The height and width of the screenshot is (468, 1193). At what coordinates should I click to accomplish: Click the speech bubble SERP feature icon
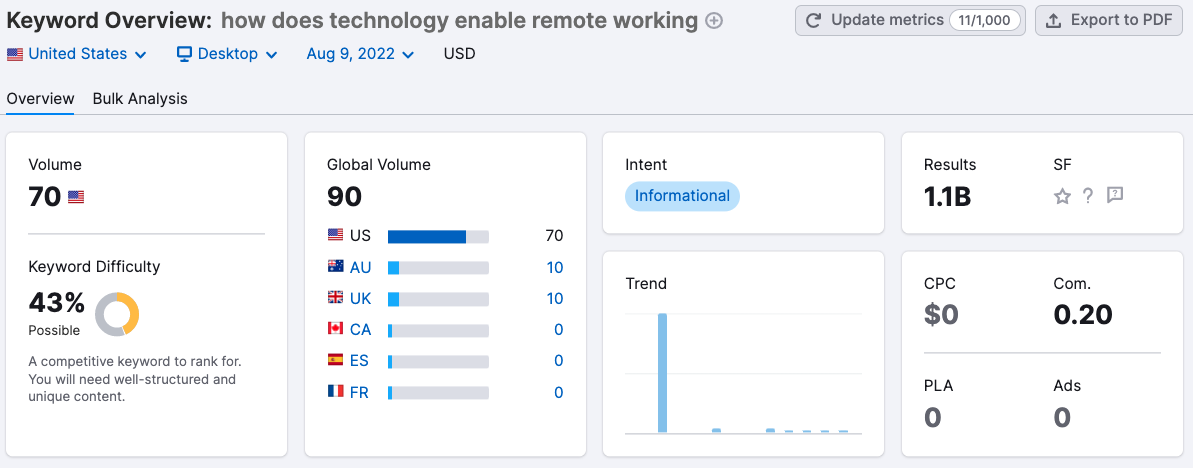[1115, 196]
